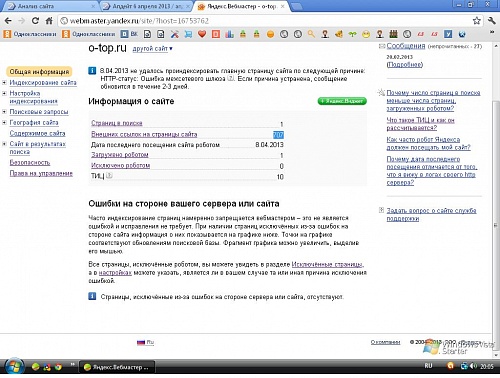Open the network tray icon
This screenshot has width=500, height=378.
[464, 366]
